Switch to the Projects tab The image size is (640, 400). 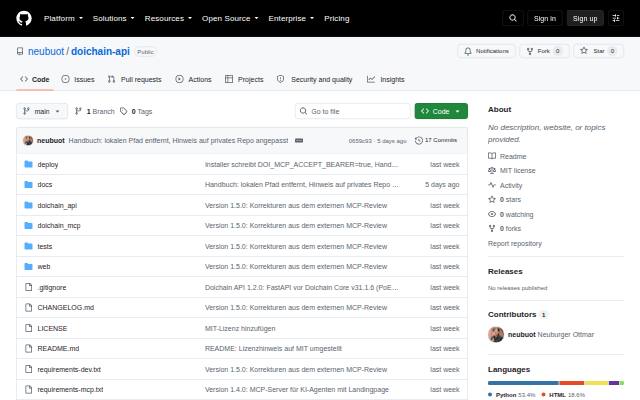(x=244, y=79)
